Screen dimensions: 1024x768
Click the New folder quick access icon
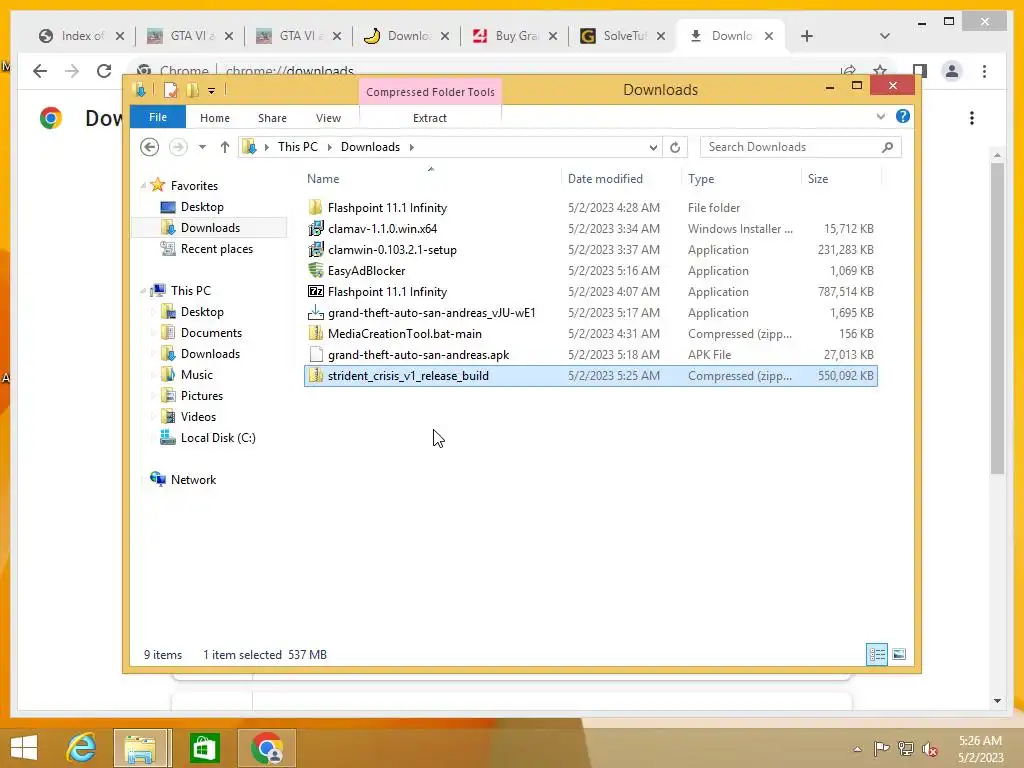(x=193, y=90)
